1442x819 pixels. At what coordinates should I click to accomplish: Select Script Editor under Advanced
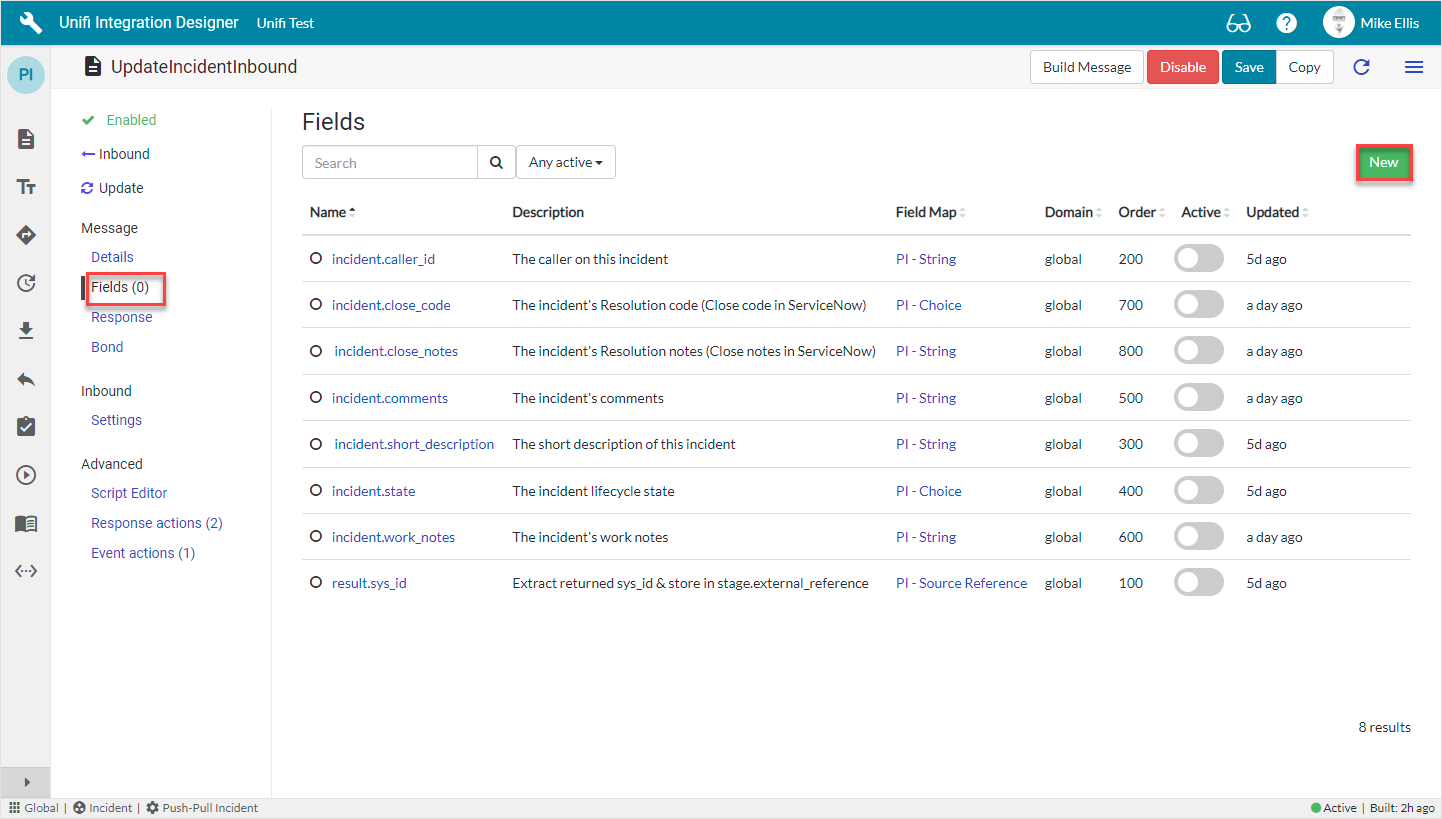pos(129,493)
